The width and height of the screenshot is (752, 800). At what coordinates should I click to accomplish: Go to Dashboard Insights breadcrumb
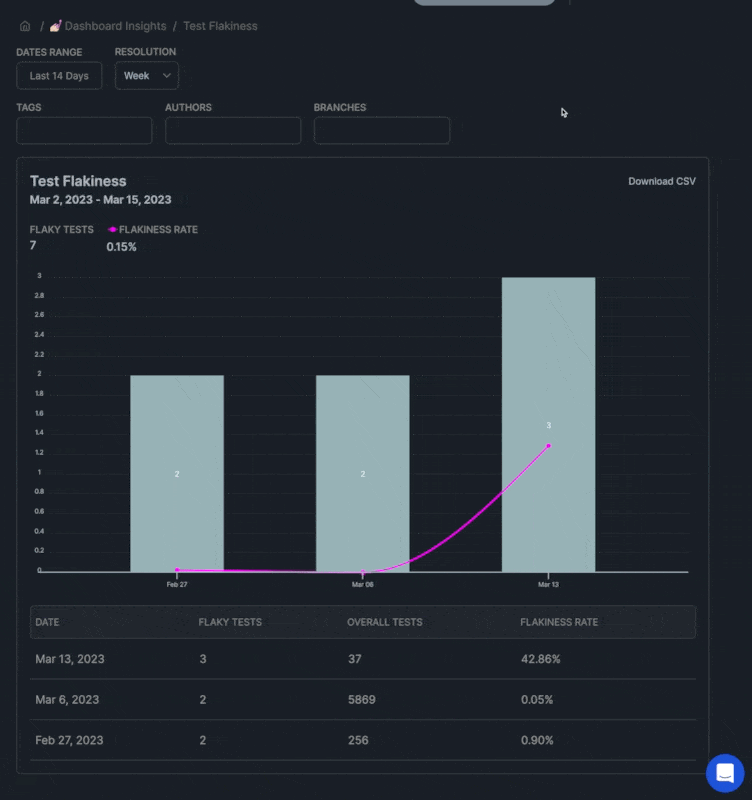point(115,26)
